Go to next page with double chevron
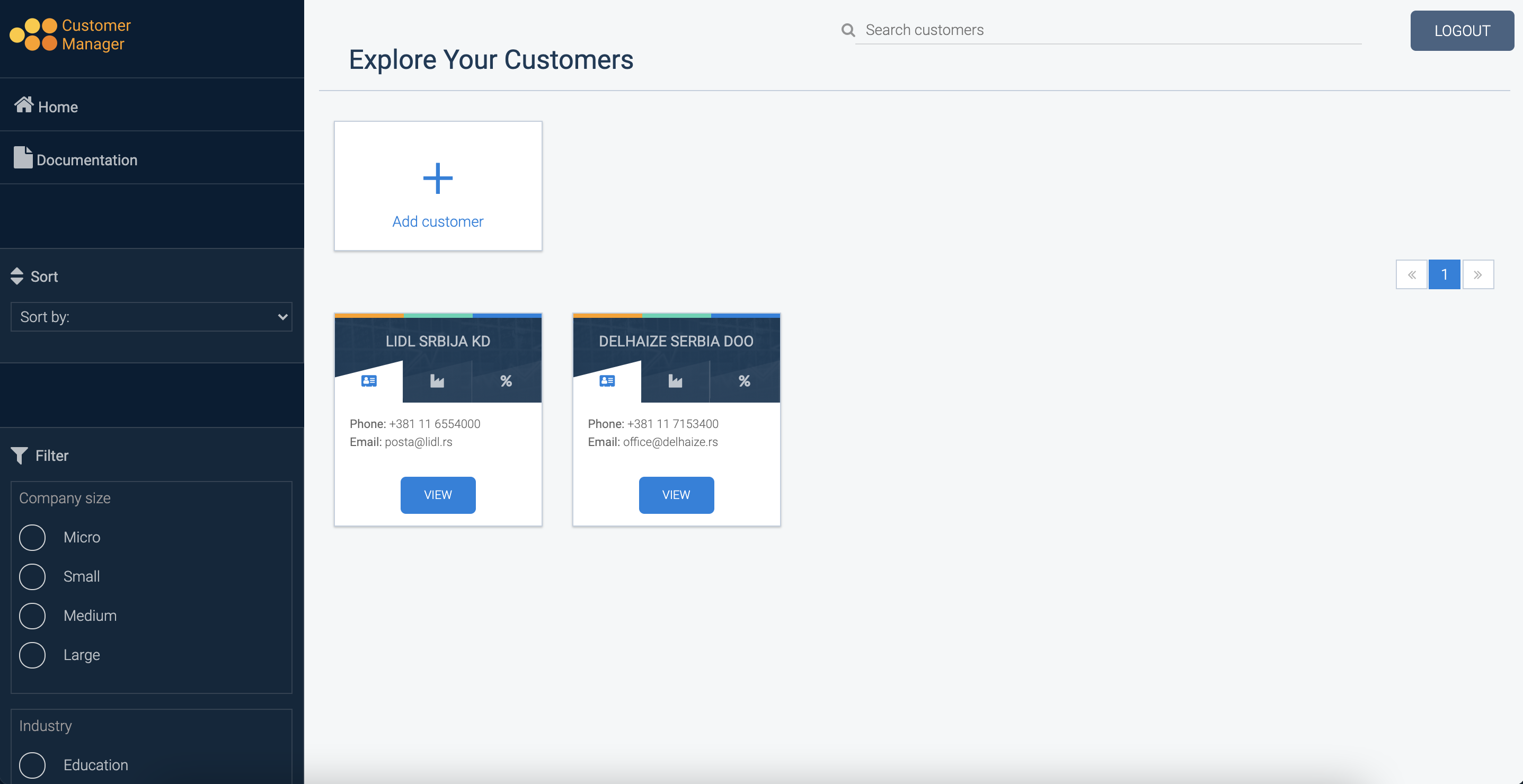Viewport: 1523px width, 784px height. [1477, 274]
